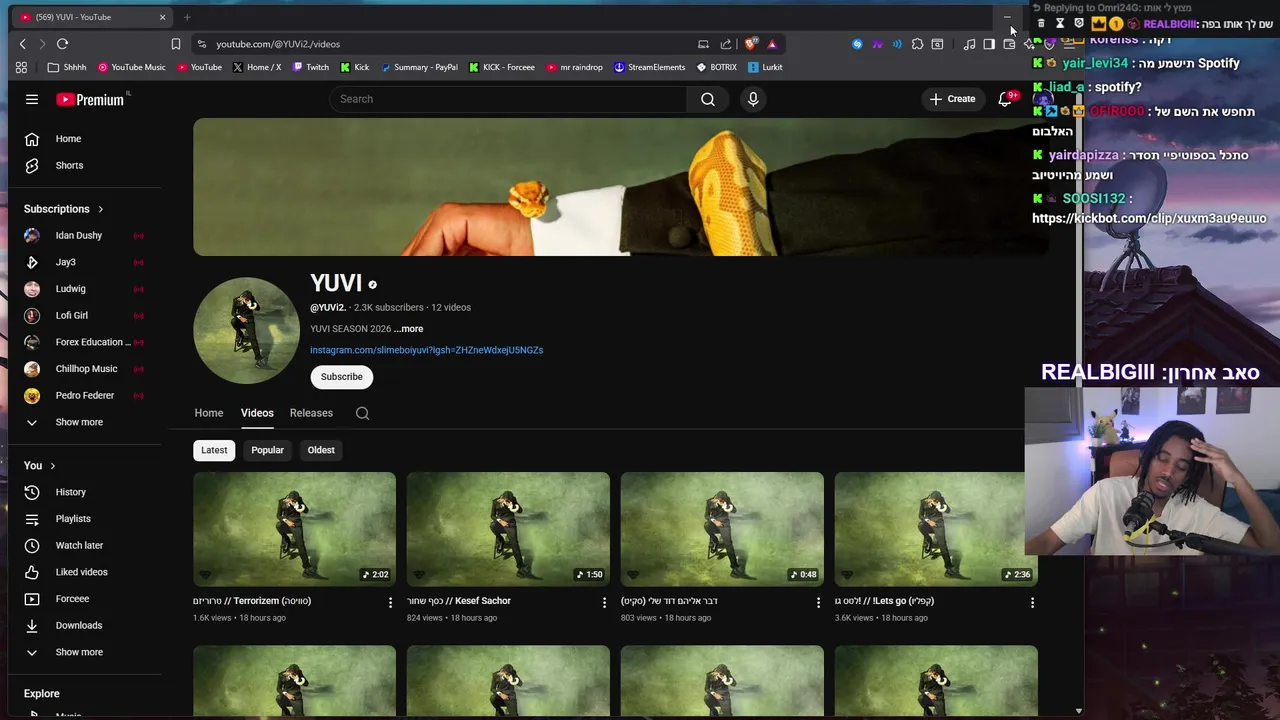This screenshot has width=1280, height=720.
Task: Close the YUVI YouTube tab
Action: (162, 17)
